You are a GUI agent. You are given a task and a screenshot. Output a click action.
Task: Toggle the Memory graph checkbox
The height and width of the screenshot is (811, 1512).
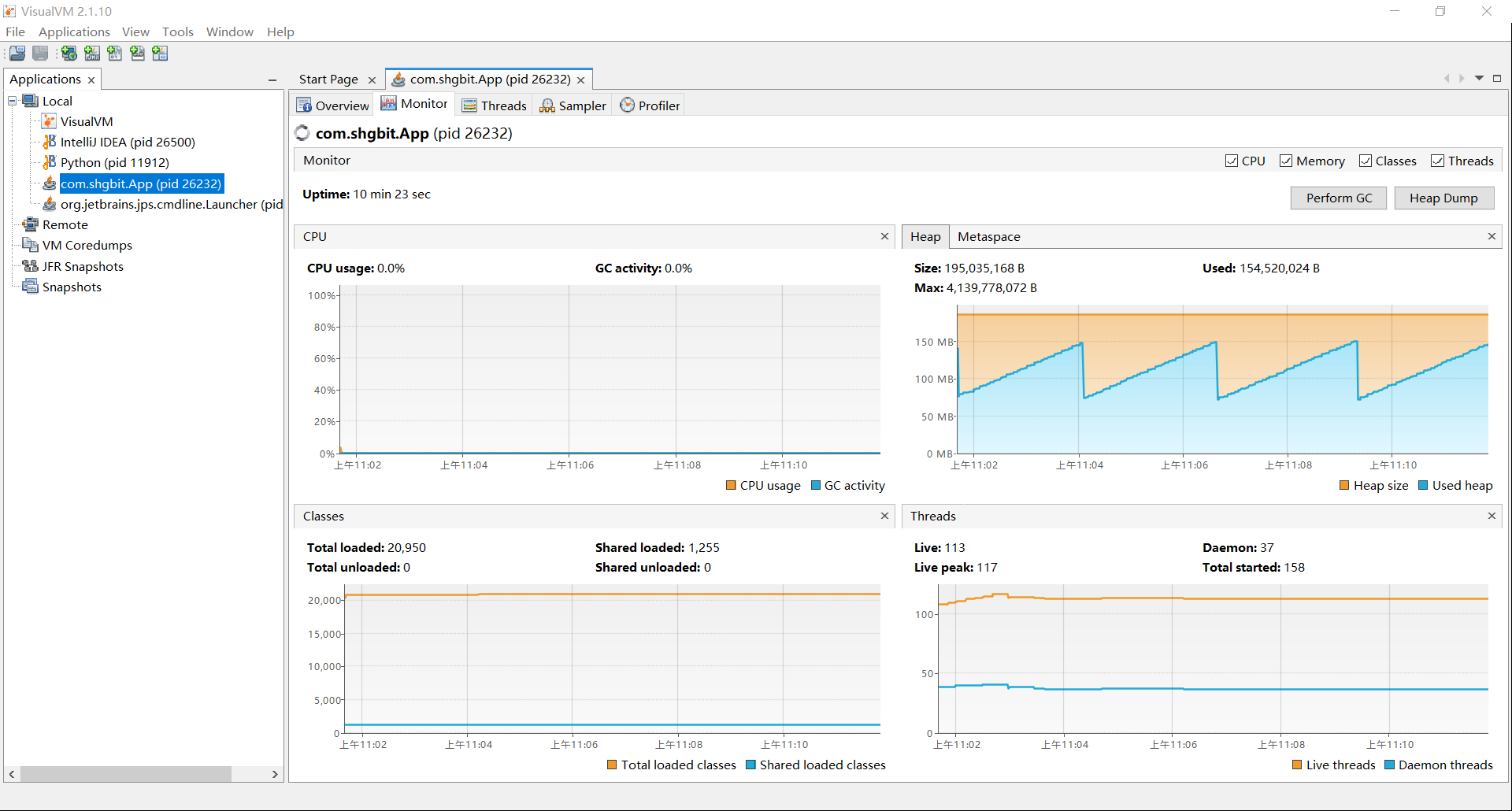point(1286,161)
